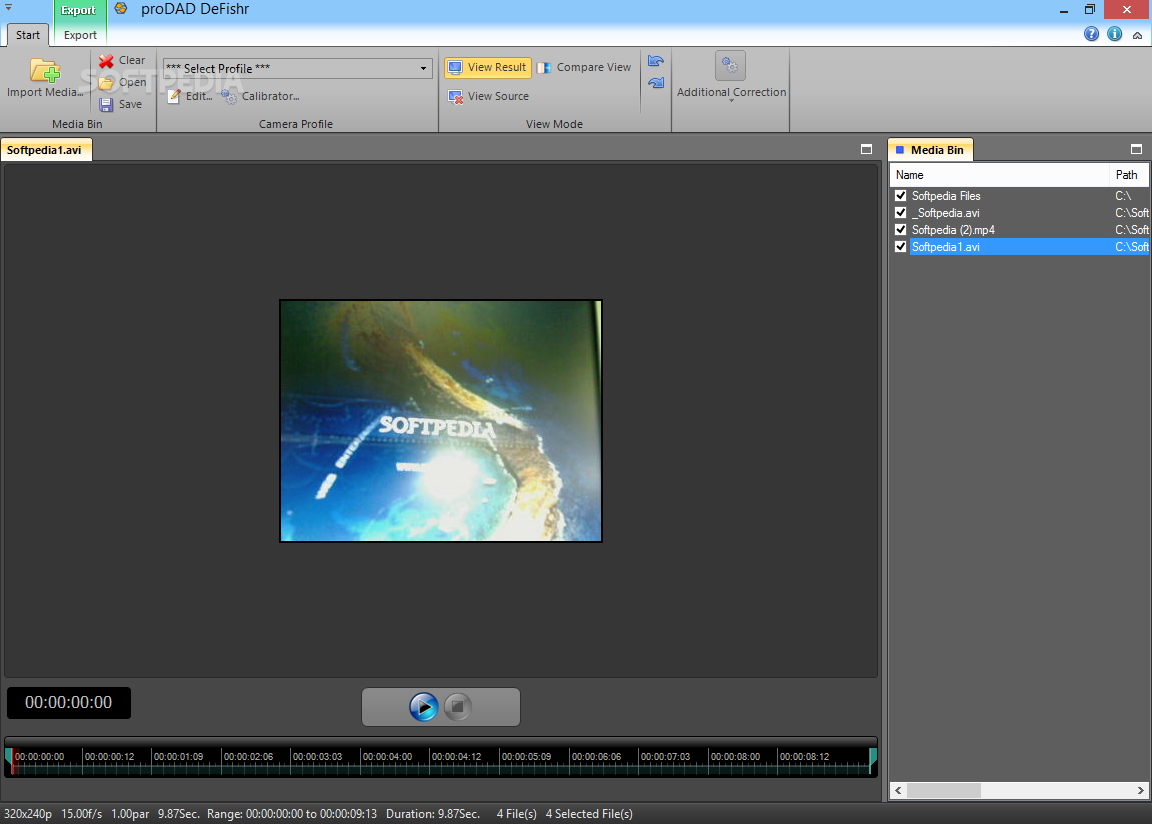Open Import Media dialog
This screenshot has width=1152, height=824.
[45, 77]
